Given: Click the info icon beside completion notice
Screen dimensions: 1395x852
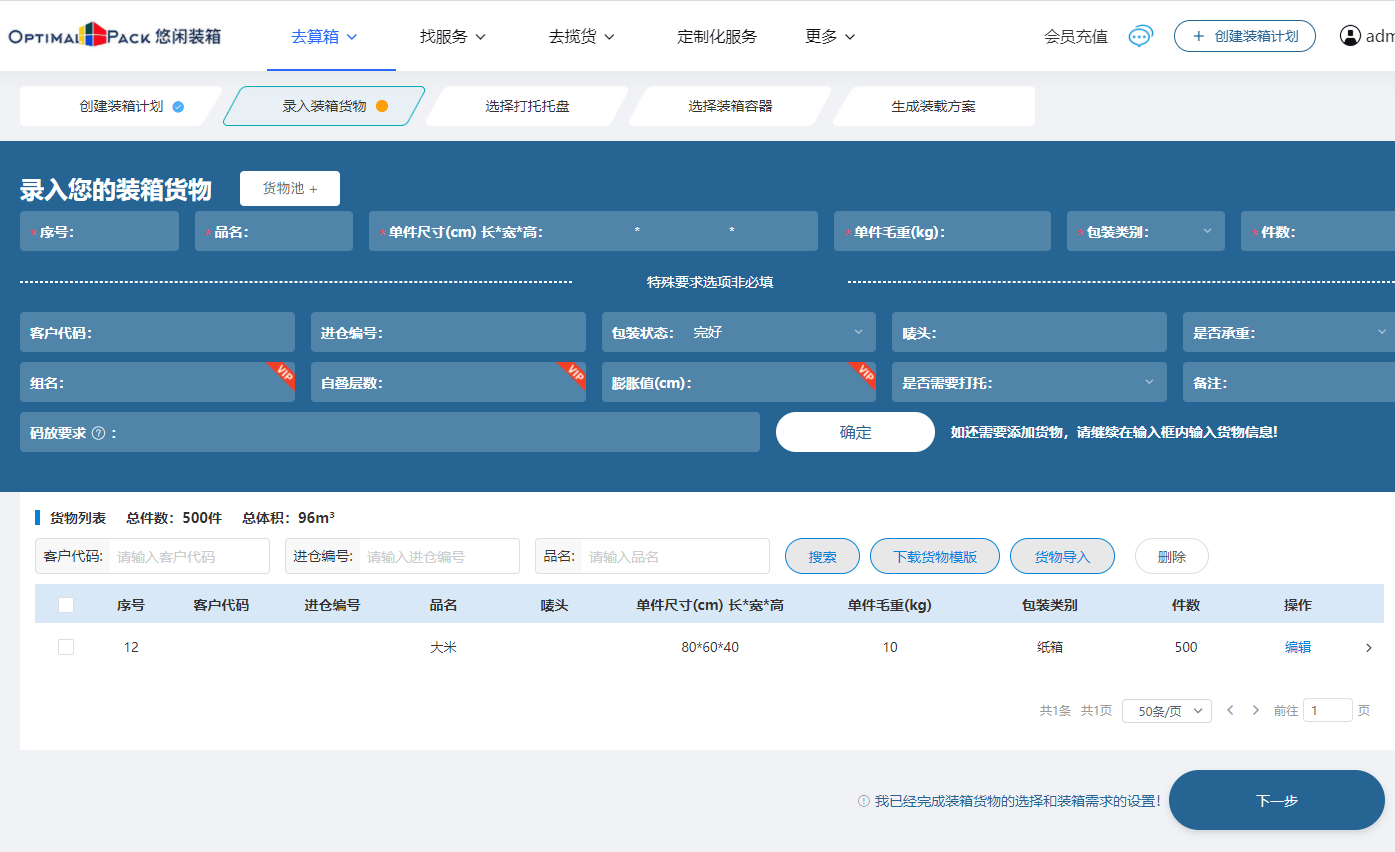Looking at the screenshot, I should click(x=863, y=801).
